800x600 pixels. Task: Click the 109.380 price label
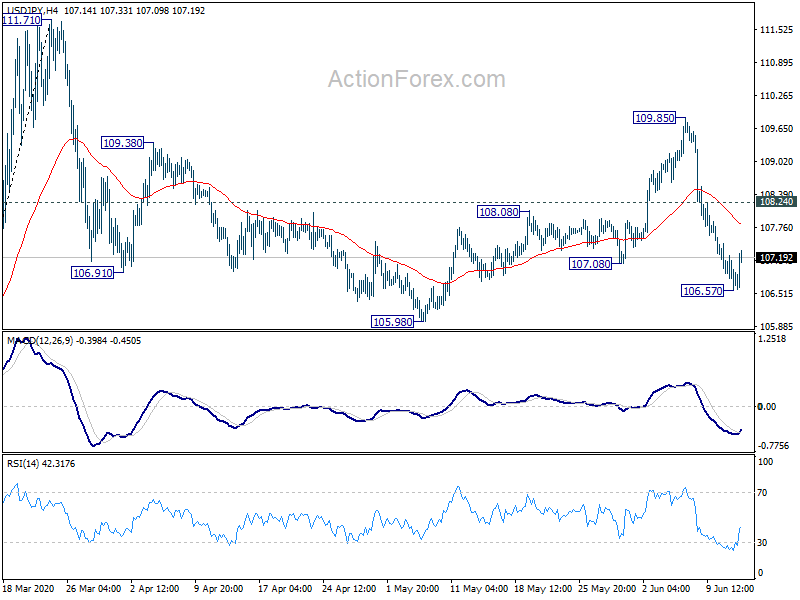pos(122,143)
